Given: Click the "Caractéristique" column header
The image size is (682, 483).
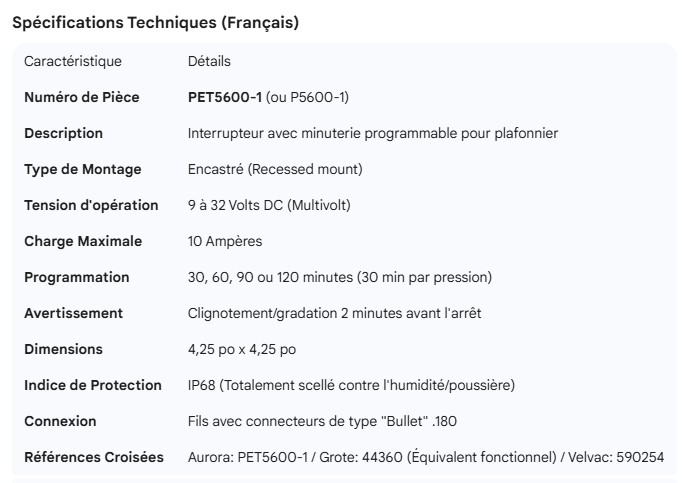Looking at the screenshot, I should click(73, 61).
